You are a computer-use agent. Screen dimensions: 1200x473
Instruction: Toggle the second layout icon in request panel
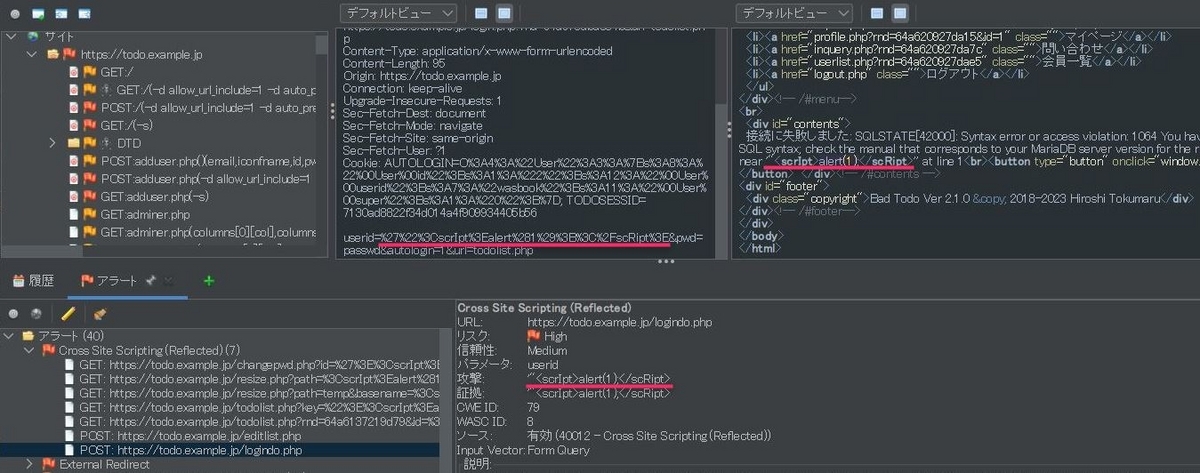(x=505, y=13)
